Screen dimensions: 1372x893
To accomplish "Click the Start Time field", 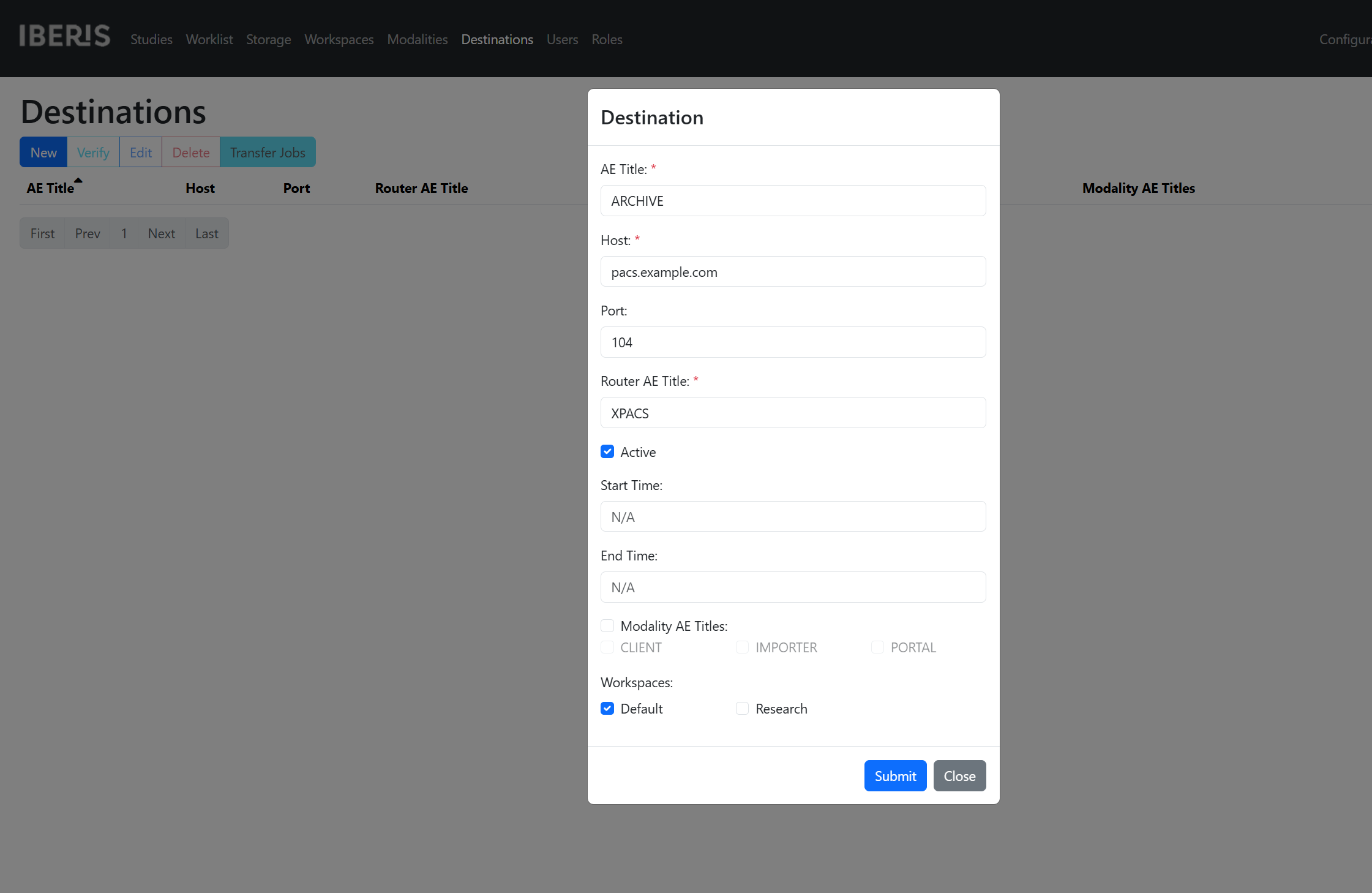I will point(793,516).
